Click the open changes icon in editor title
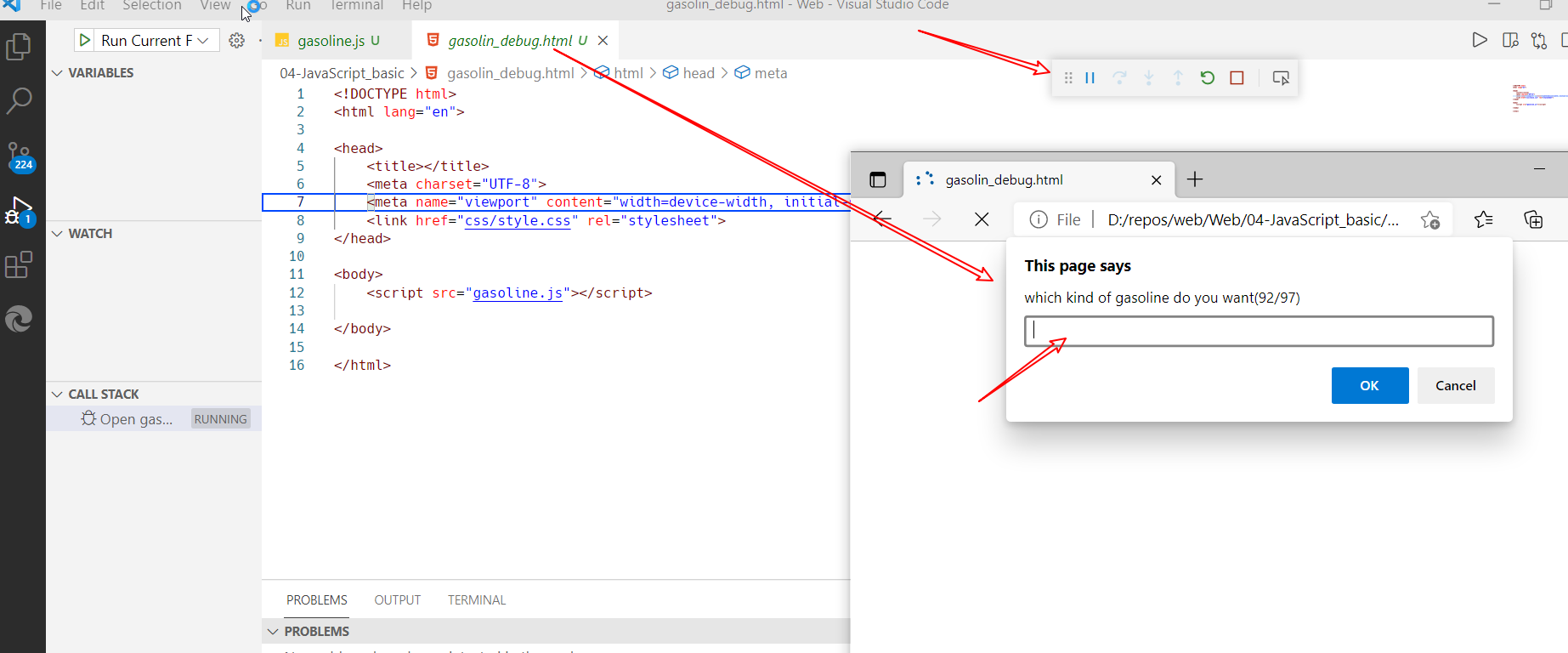1568x653 pixels. 1539,40
